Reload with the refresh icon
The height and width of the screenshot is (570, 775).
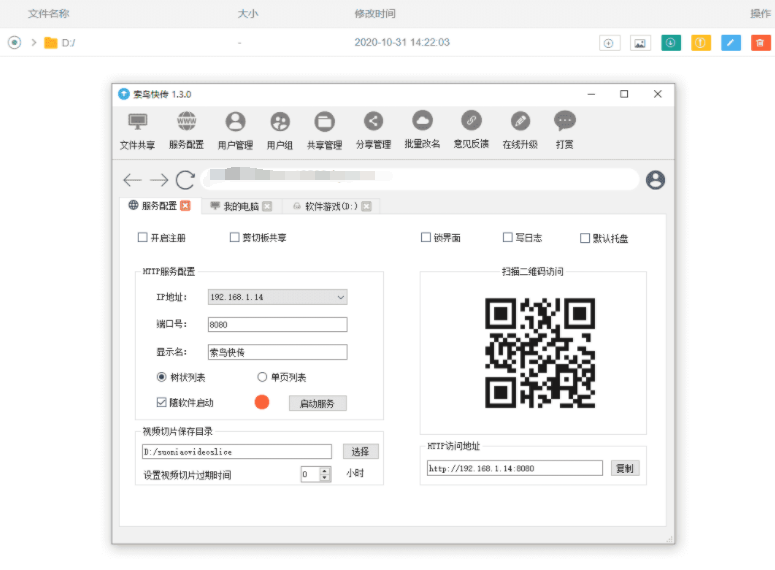click(185, 180)
